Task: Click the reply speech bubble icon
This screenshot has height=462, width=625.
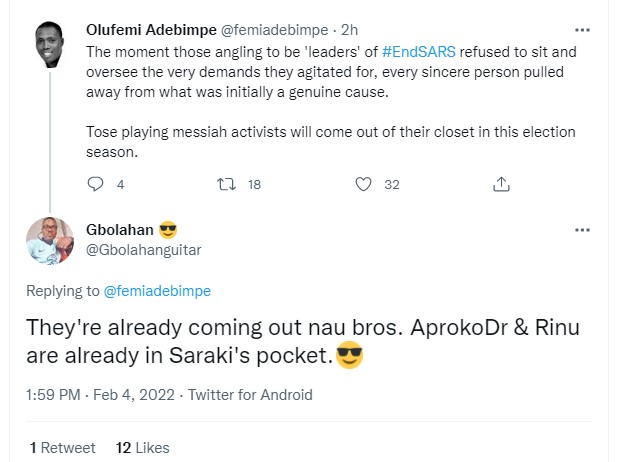Action: coord(96,184)
